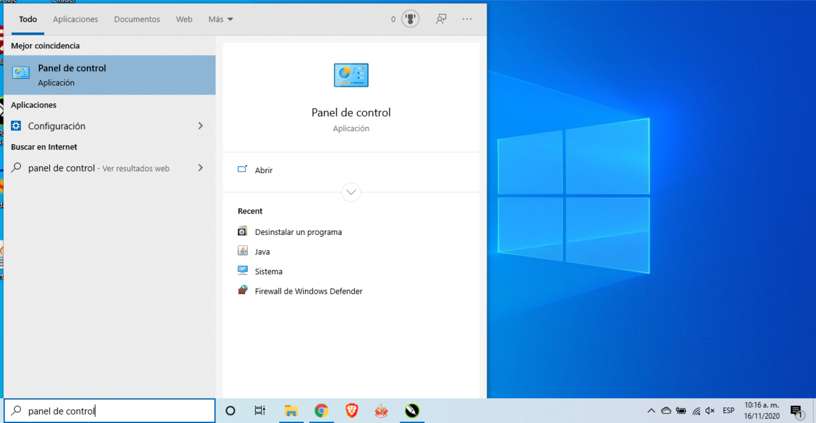The width and height of the screenshot is (816, 423).
Task: Open recent item Desinstalar un programa
Action: (x=298, y=232)
